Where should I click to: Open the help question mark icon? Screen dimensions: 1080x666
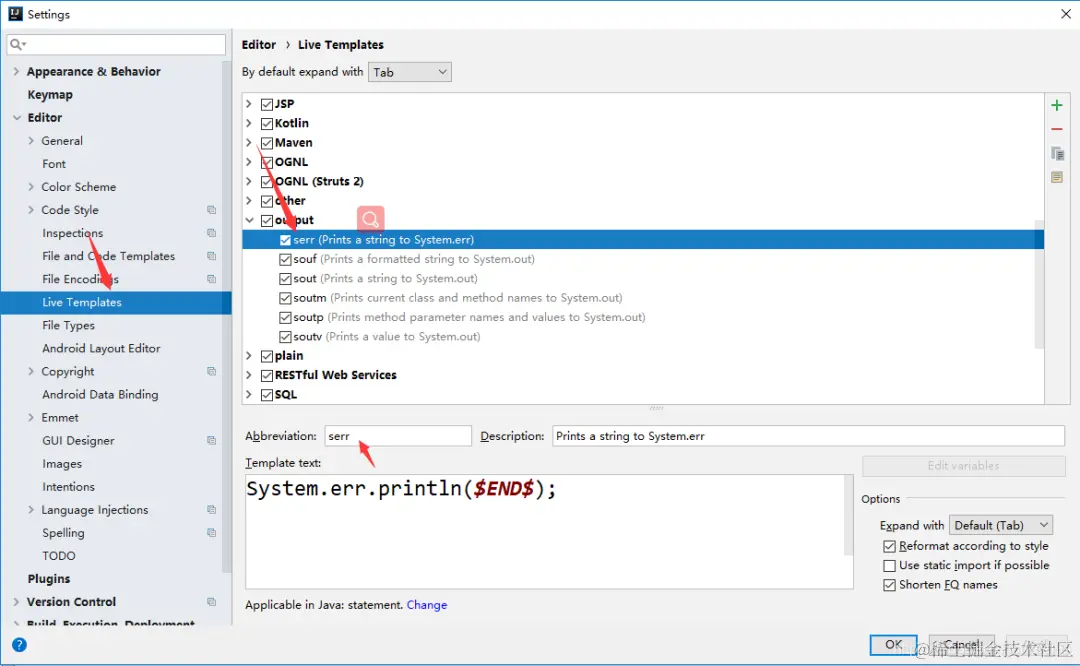[19, 645]
